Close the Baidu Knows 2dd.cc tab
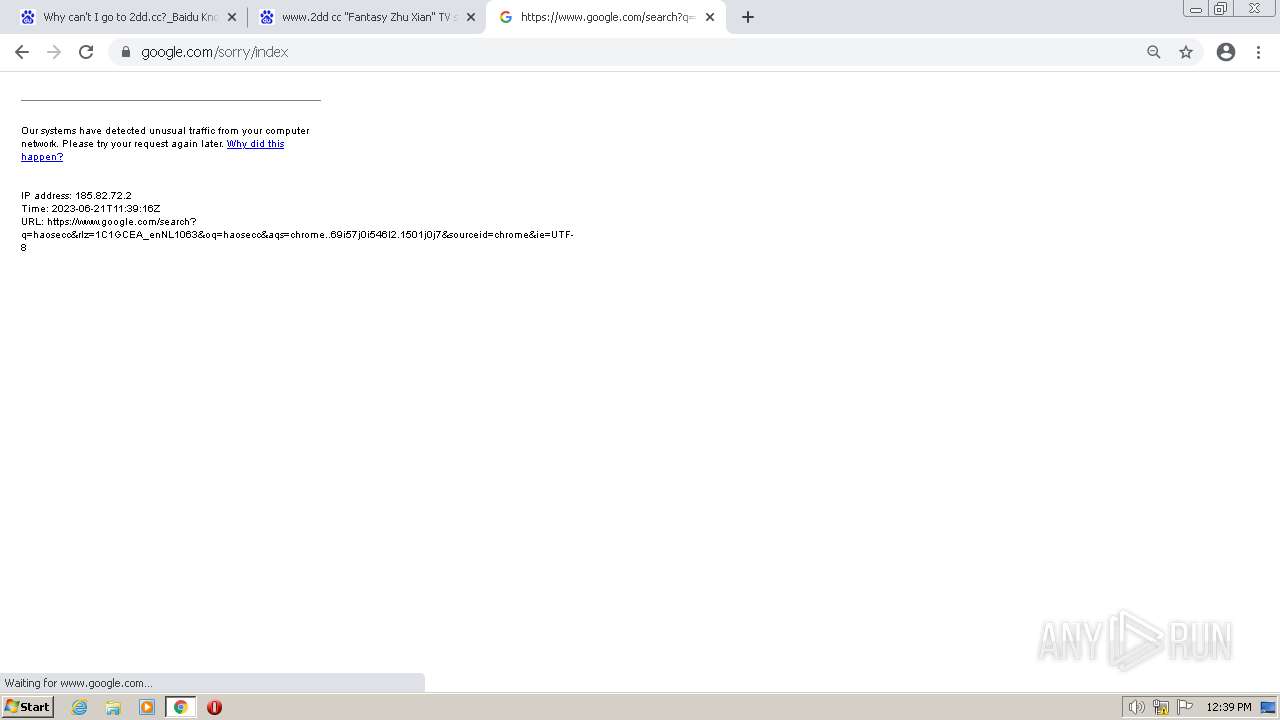Screen dimensions: 1280x720 point(232,17)
